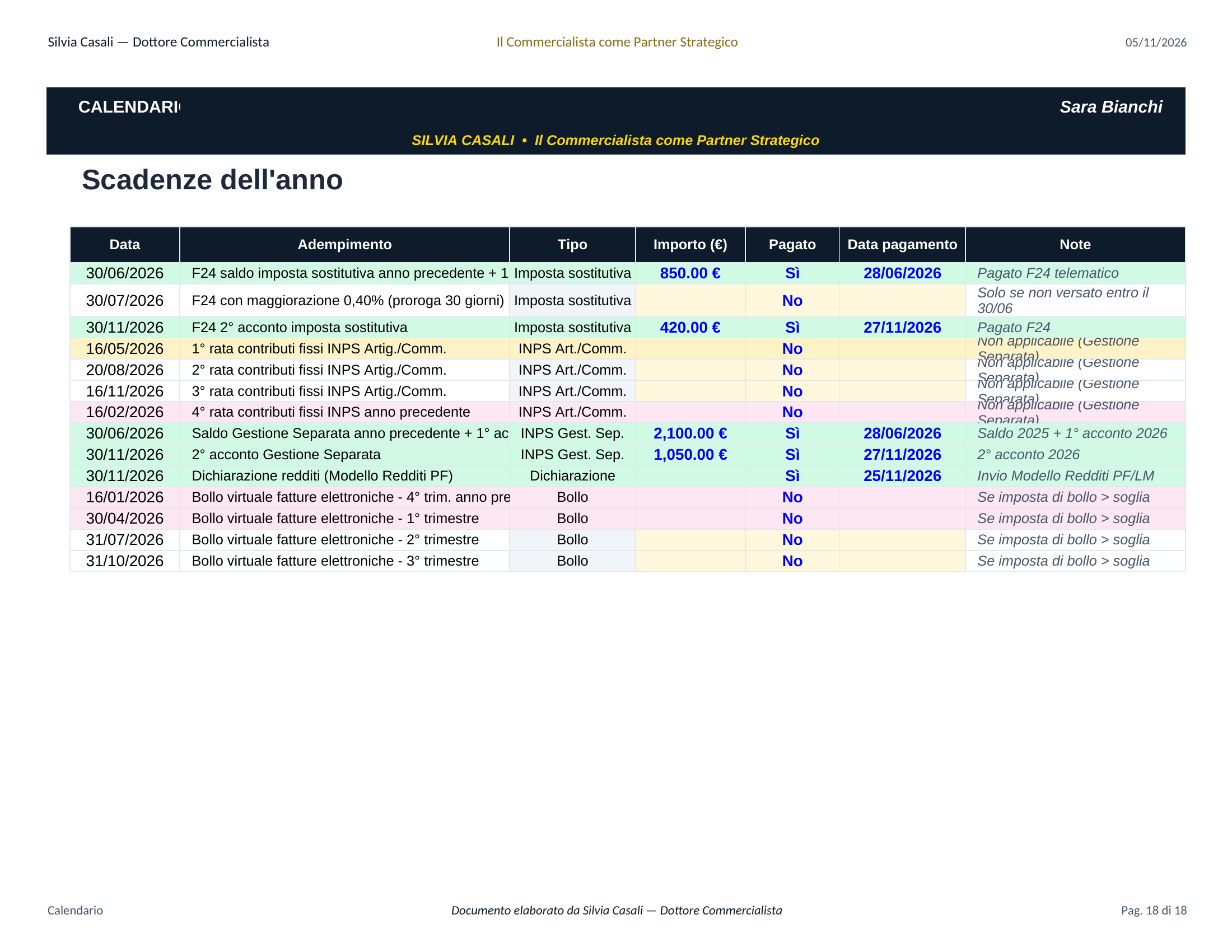Click 'Saldo Gestione Separata anno precedente' cell

[344, 433]
